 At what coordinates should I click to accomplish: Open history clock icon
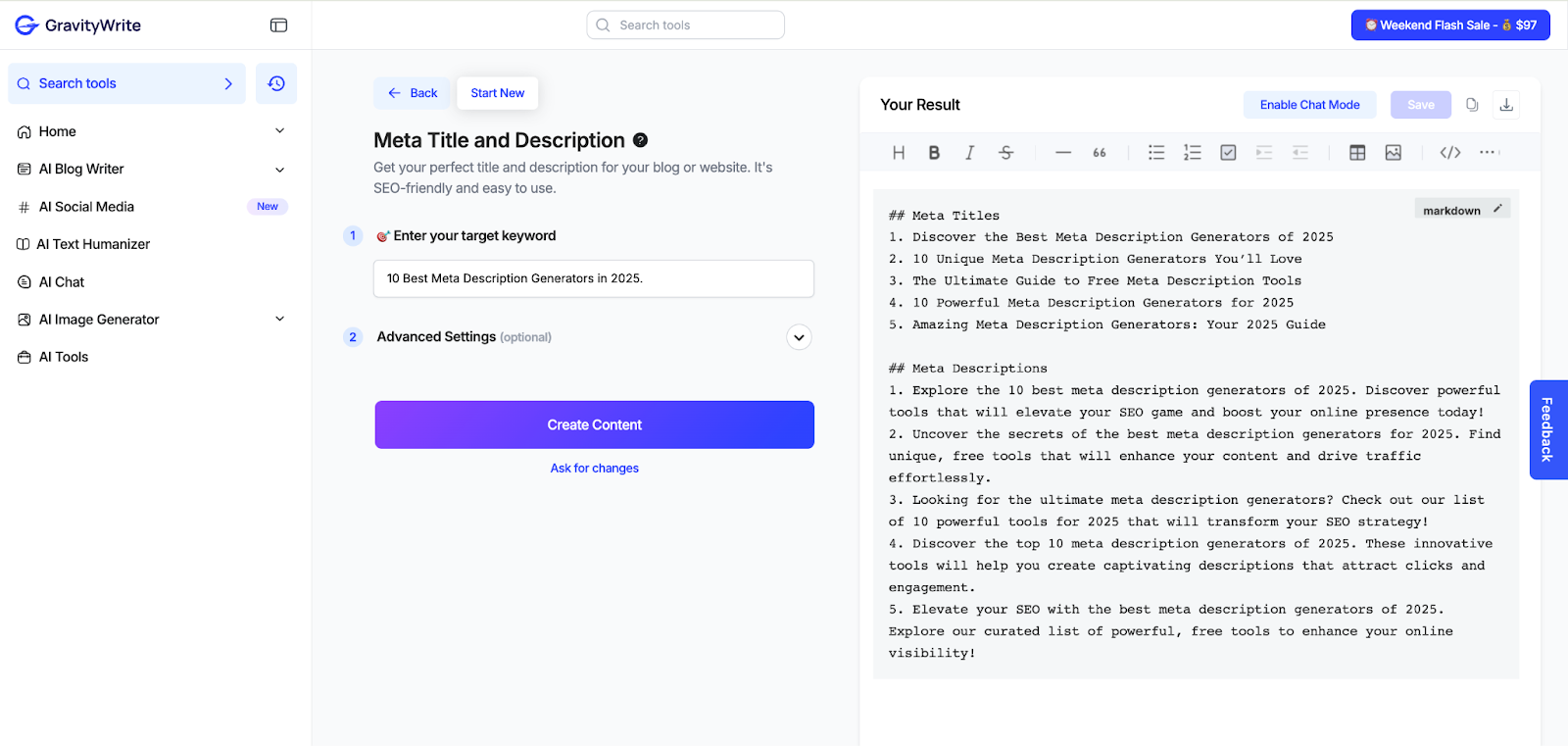tap(276, 83)
